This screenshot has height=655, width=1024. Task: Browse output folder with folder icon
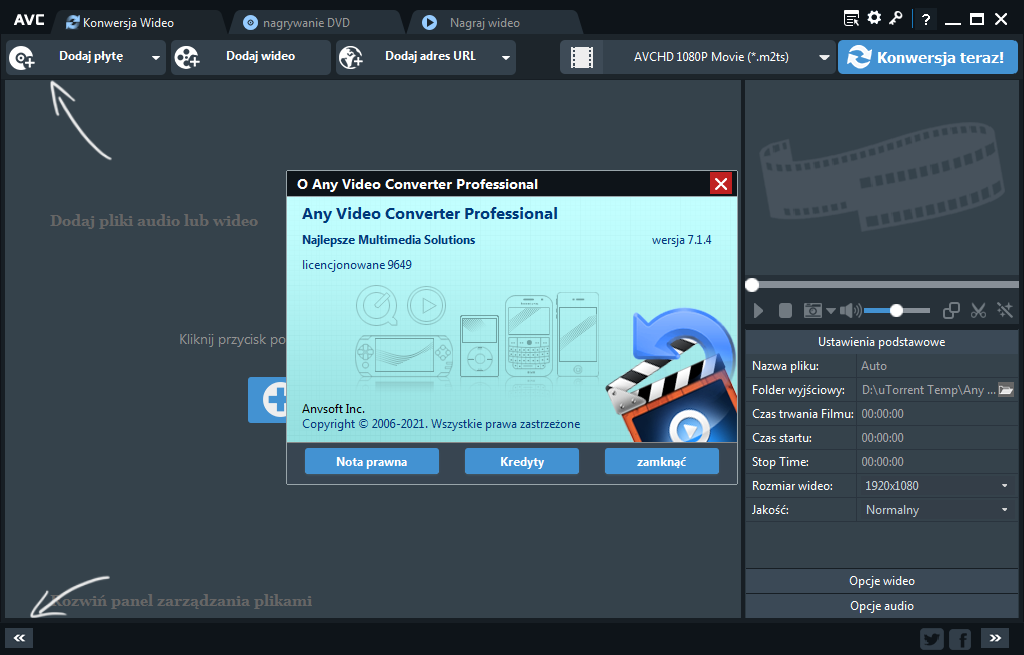pyautogui.click(x=1006, y=390)
